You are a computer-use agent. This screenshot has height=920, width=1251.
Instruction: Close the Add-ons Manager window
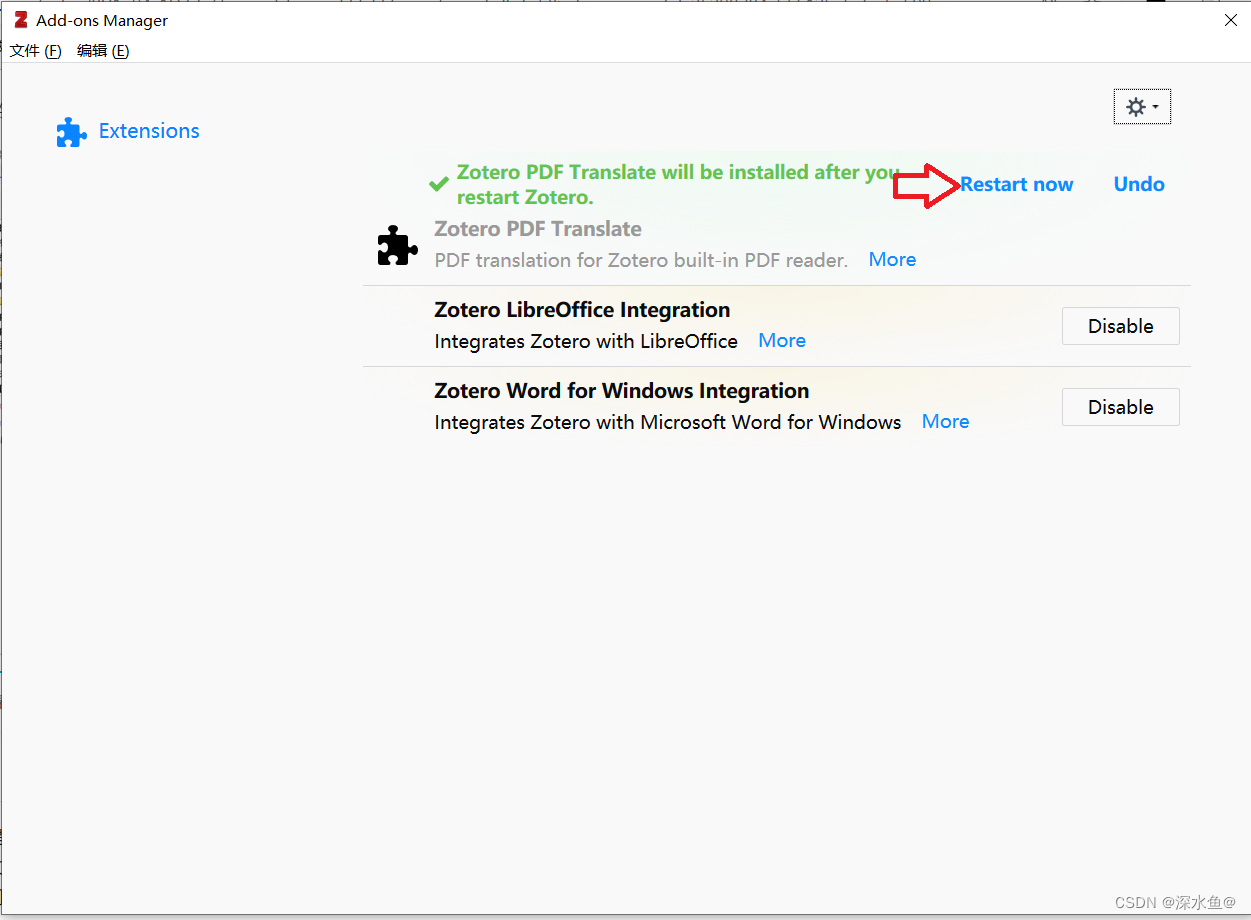(1231, 20)
